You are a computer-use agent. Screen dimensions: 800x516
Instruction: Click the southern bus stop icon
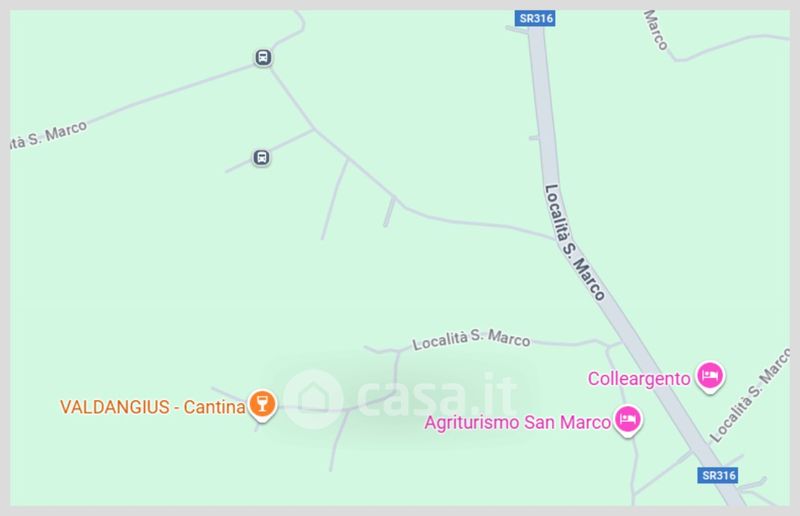click(262, 157)
